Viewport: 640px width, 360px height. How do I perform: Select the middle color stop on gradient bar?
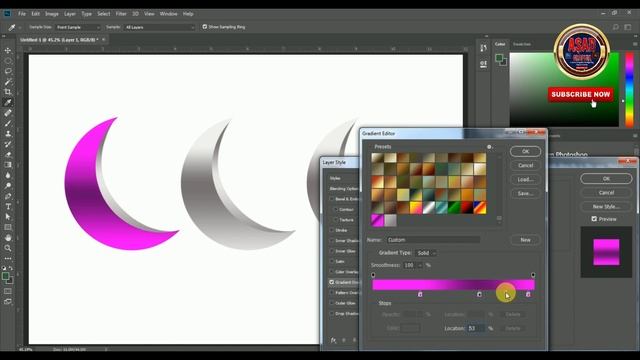479,294
